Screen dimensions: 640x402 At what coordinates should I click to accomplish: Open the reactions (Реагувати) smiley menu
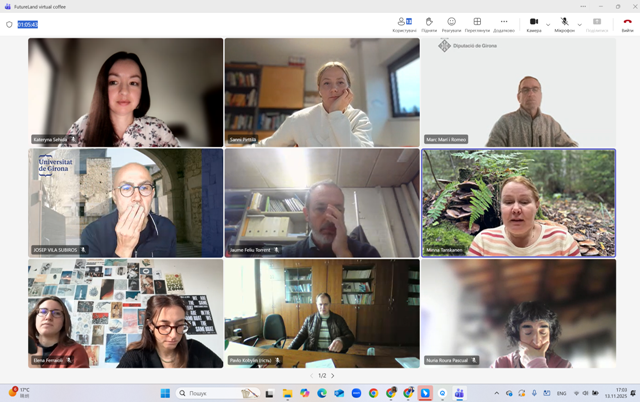tap(452, 22)
